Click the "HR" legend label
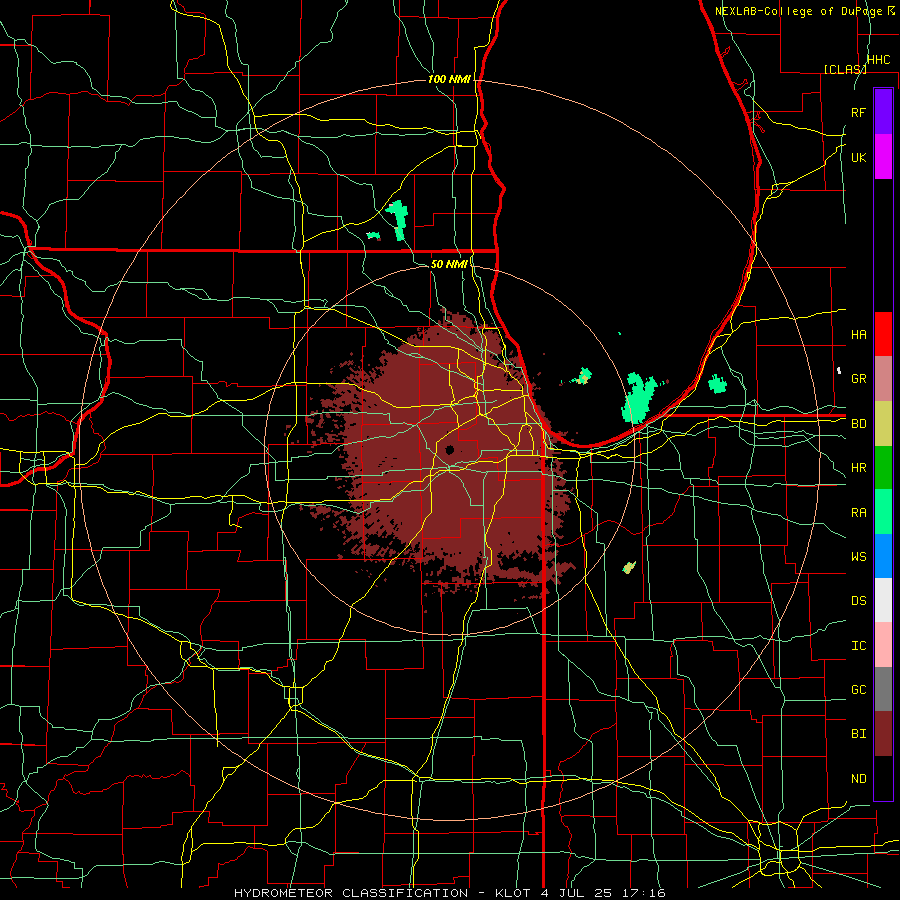Image resolution: width=900 pixels, height=900 pixels. pyautogui.click(x=858, y=467)
